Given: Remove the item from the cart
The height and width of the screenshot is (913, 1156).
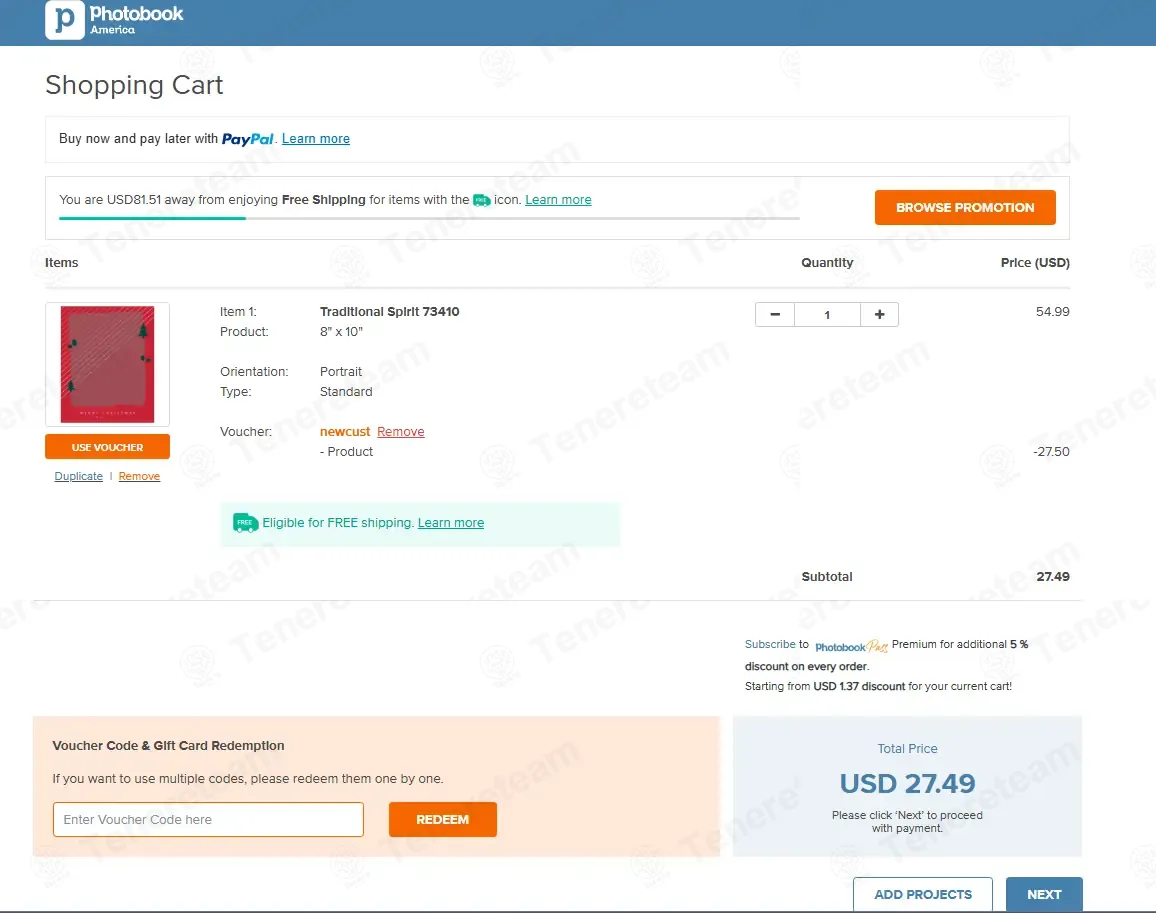Looking at the screenshot, I should pos(139,477).
